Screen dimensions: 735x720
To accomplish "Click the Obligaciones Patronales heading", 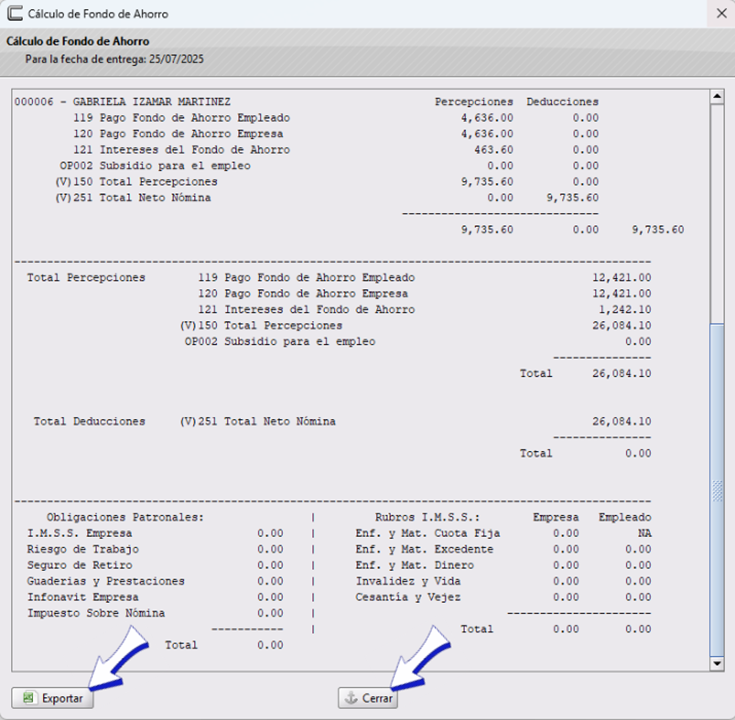I will coord(126,517).
